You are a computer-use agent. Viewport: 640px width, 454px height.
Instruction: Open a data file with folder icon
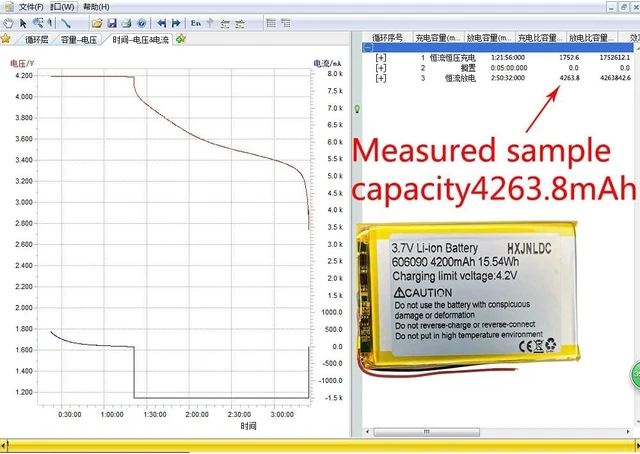[x=97, y=23]
